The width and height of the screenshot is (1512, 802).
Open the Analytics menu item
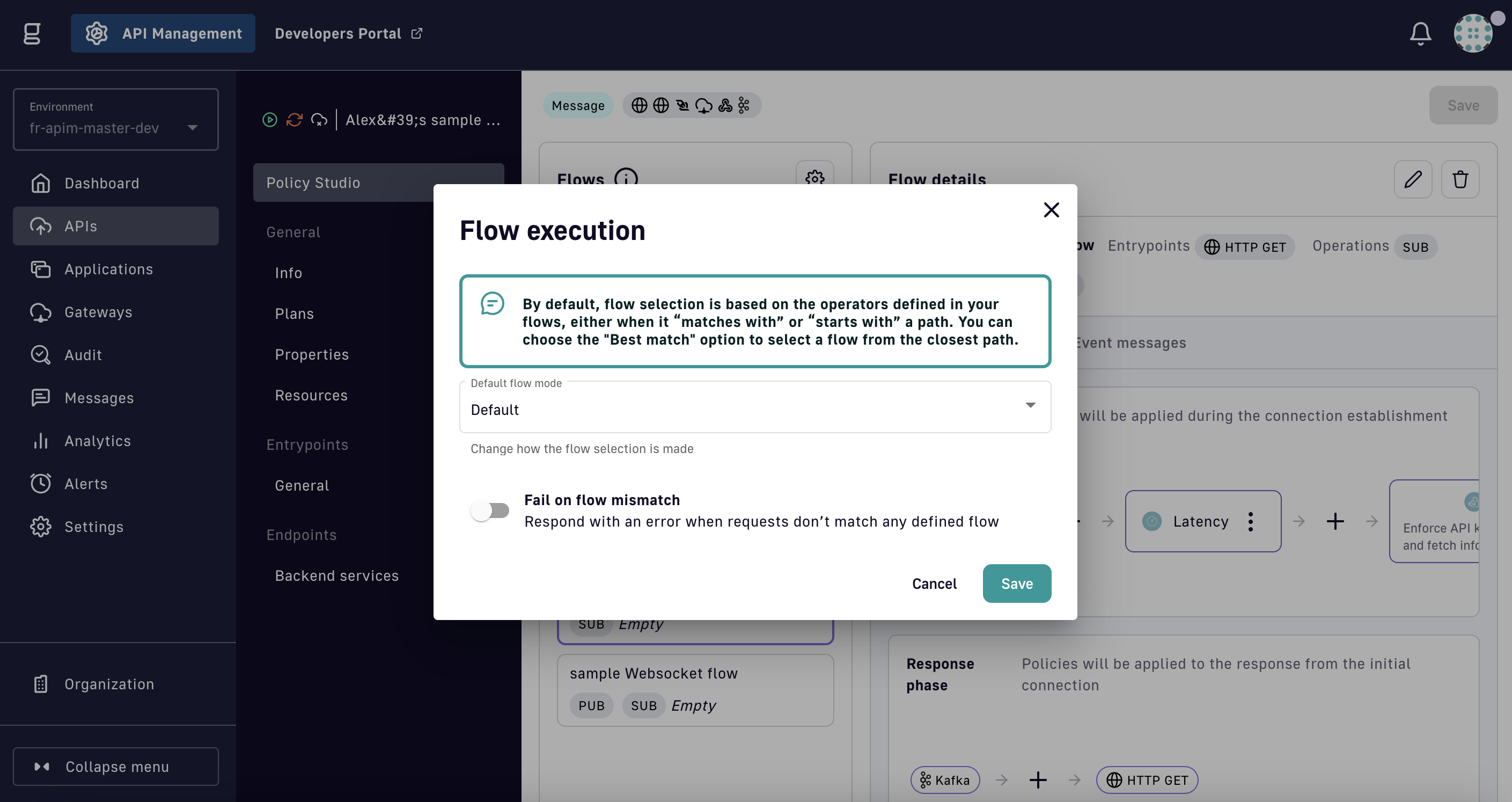98,441
